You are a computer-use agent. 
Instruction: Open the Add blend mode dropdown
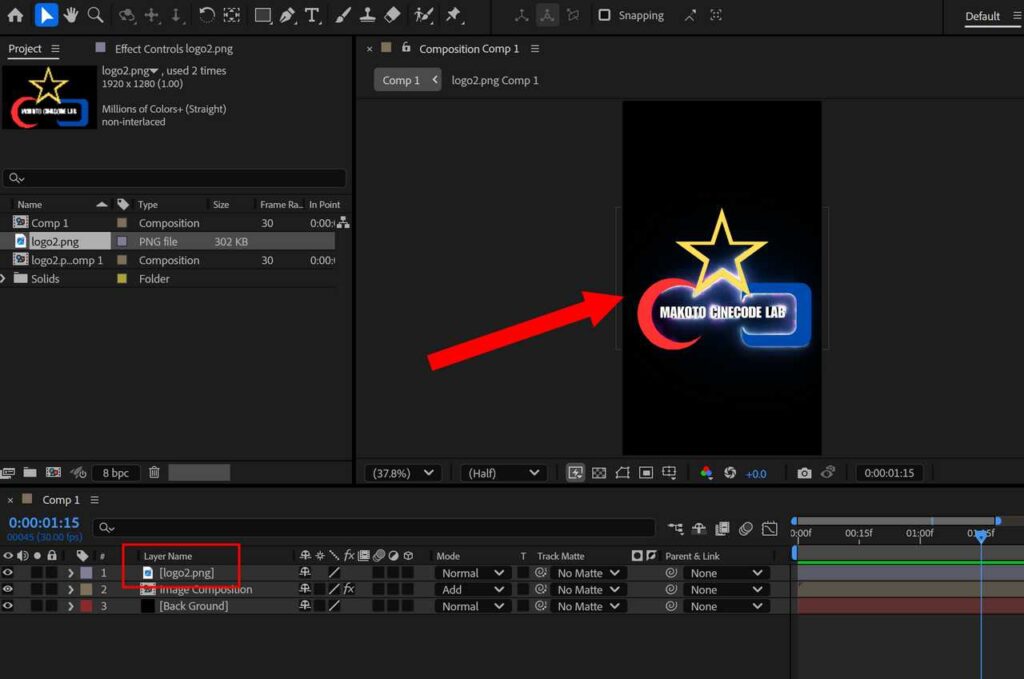pos(471,589)
